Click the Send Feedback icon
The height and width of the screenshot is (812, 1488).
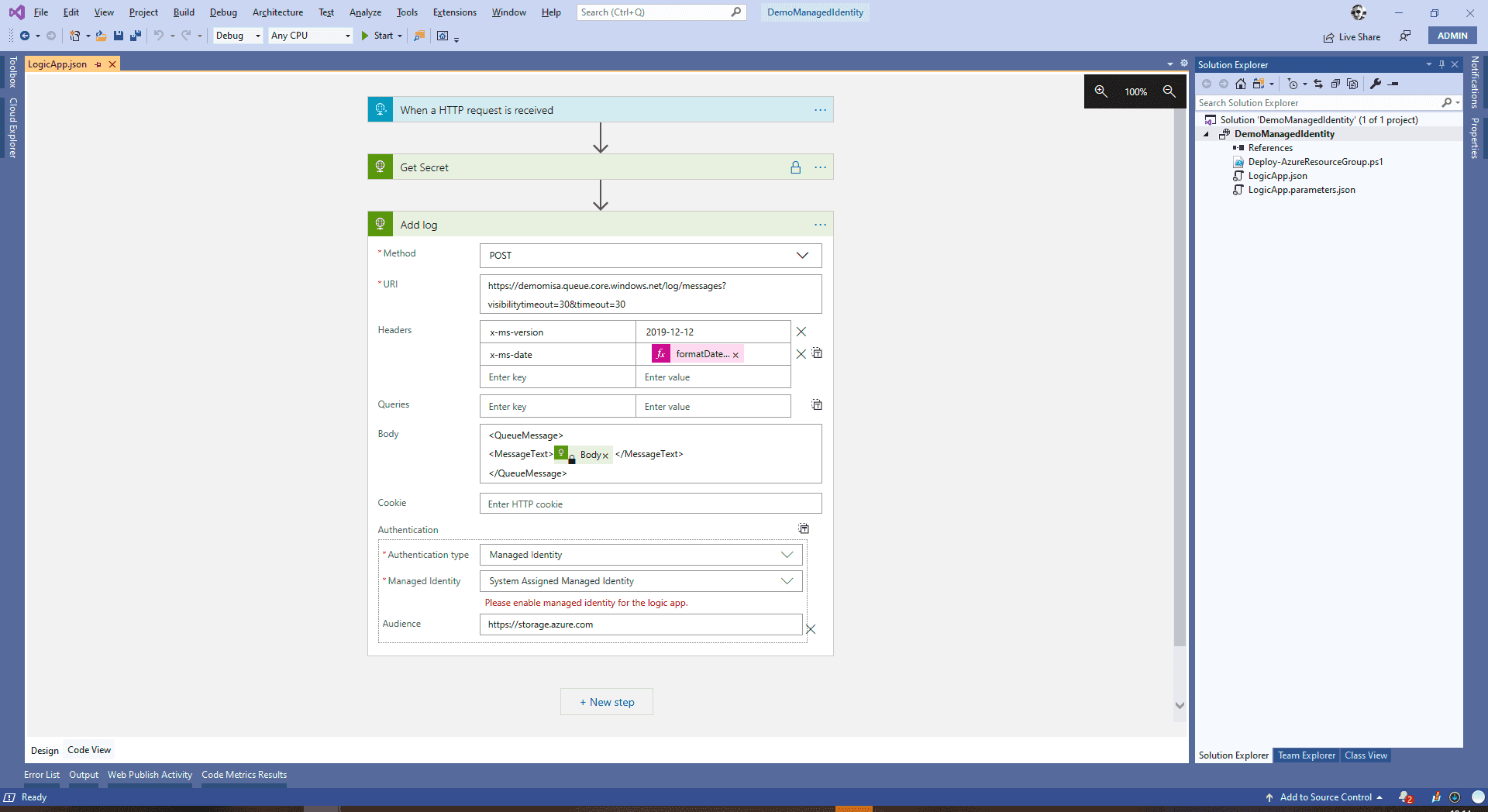[1405, 36]
